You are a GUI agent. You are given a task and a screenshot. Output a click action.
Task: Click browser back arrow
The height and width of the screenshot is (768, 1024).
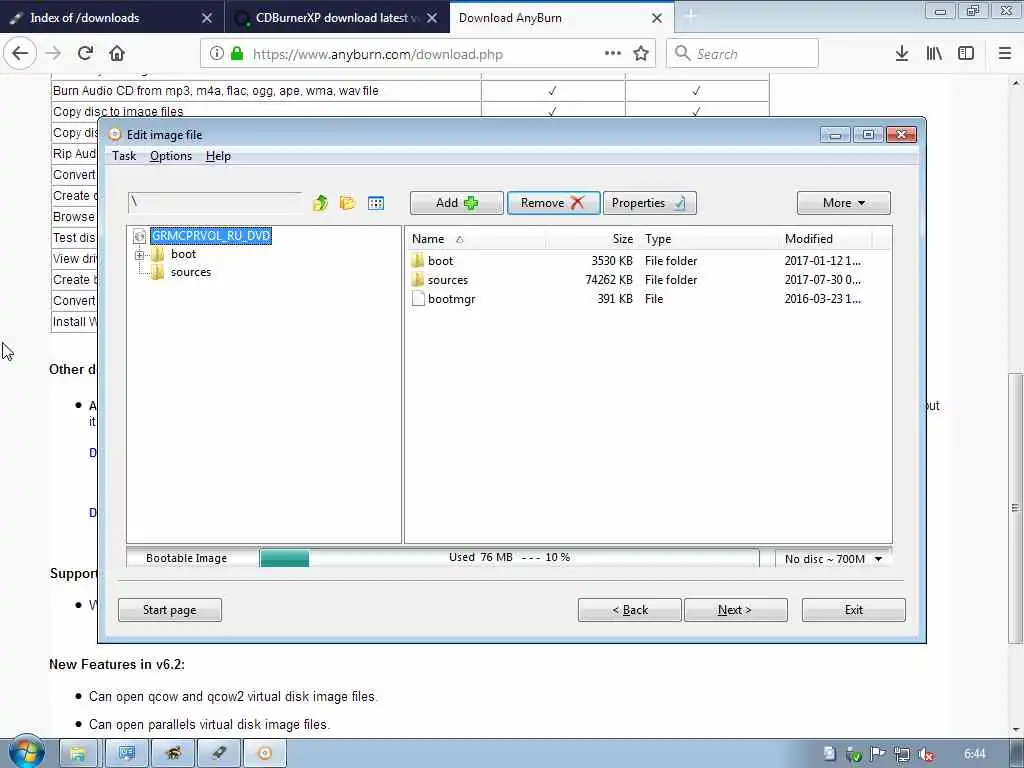click(x=20, y=54)
